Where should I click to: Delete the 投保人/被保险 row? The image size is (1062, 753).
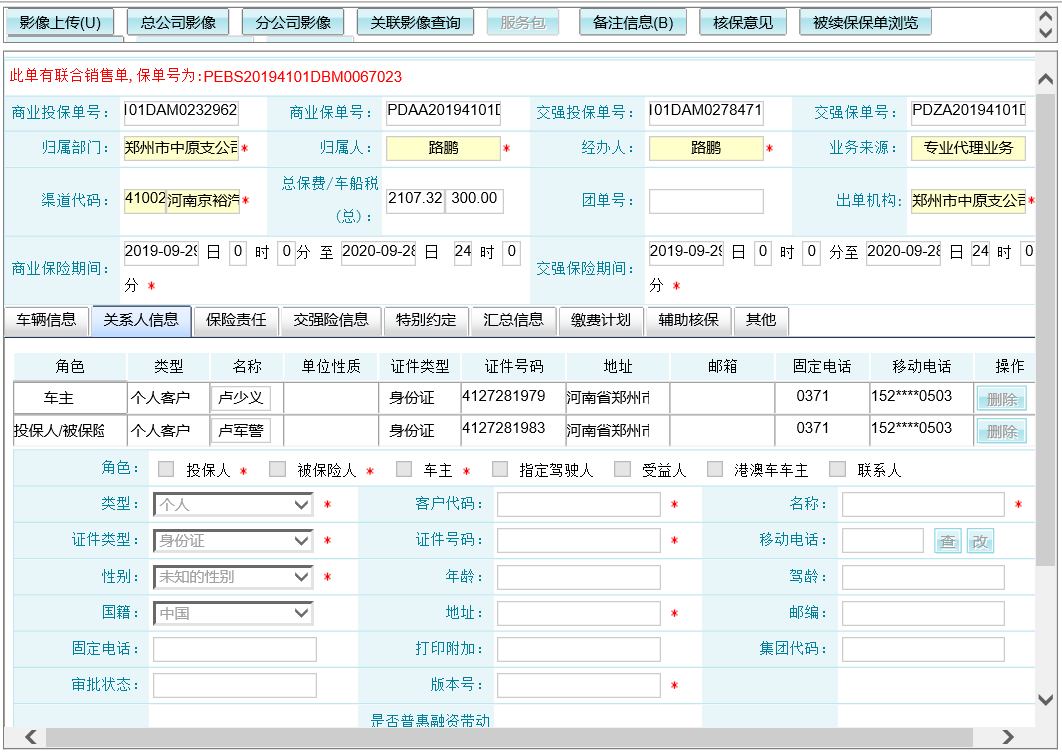coord(1001,431)
